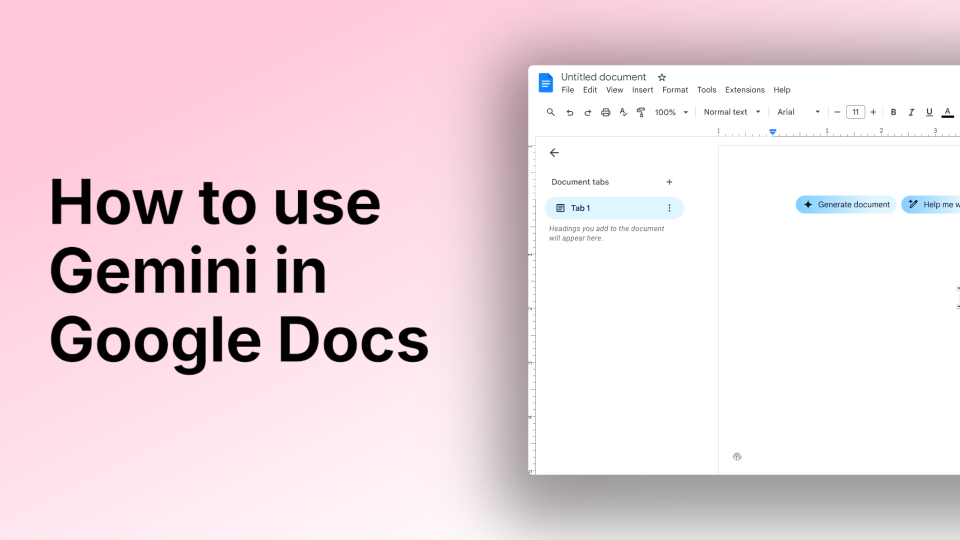
Task: Open the 100% zoom dropdown
Action: pos(672,112)
